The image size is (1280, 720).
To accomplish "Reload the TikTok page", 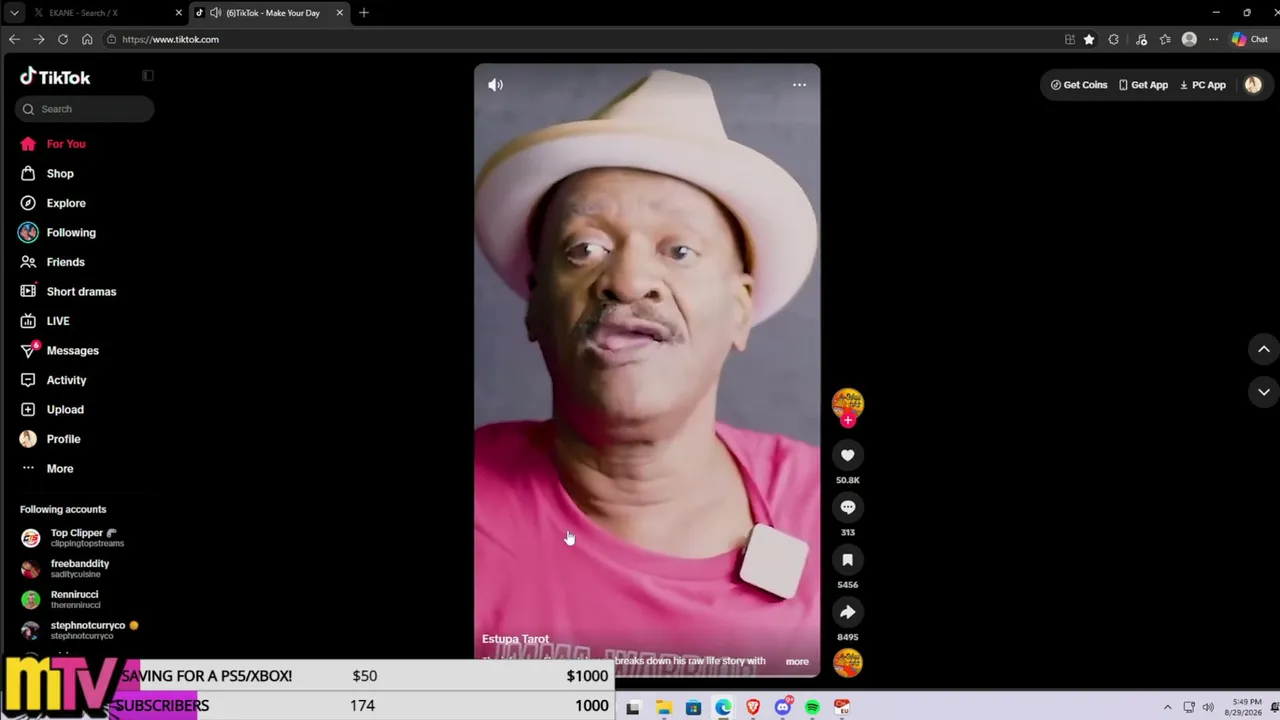I will point(63,39).
